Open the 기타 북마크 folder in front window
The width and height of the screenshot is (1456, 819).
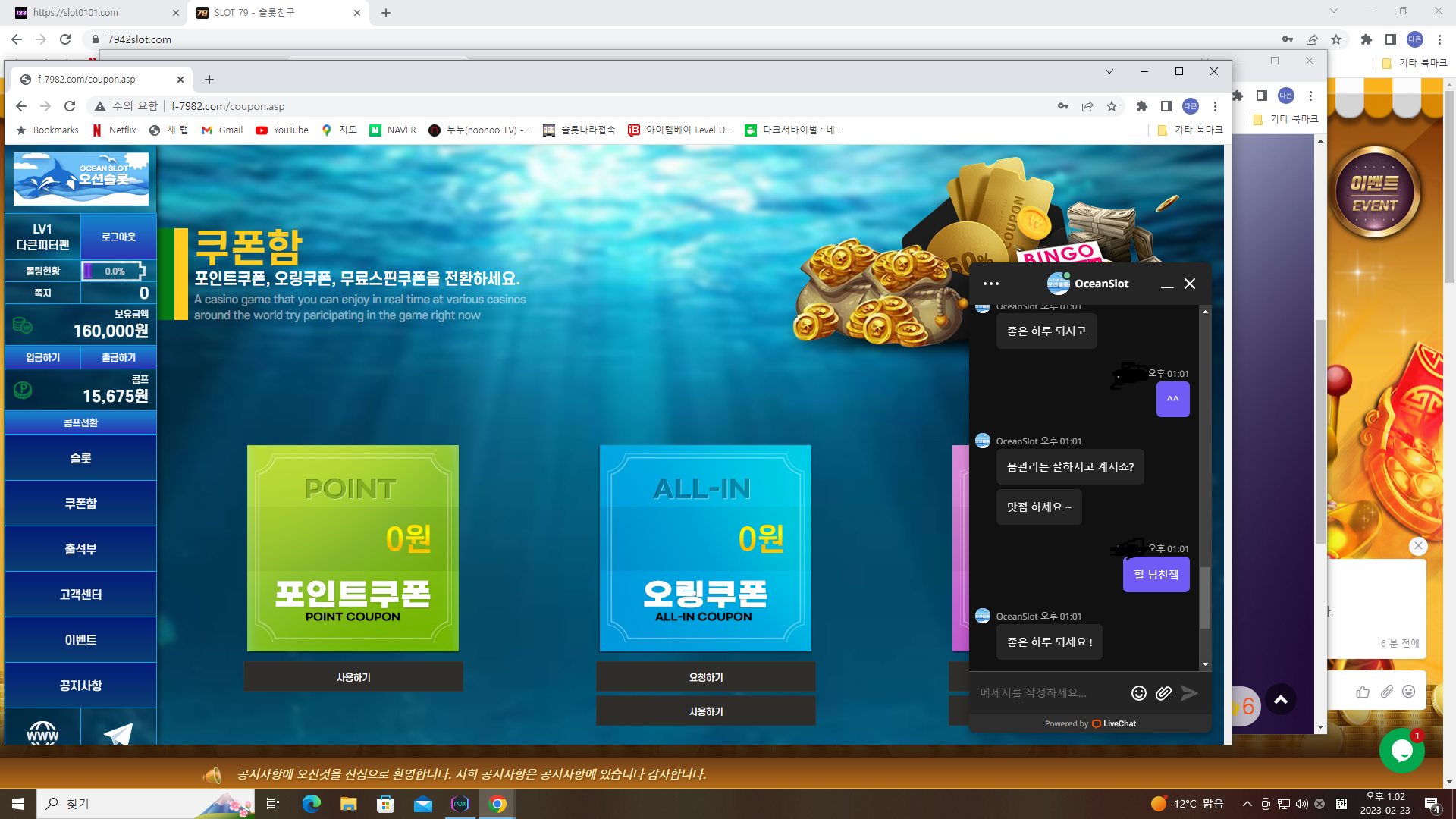click(1191, 130)
